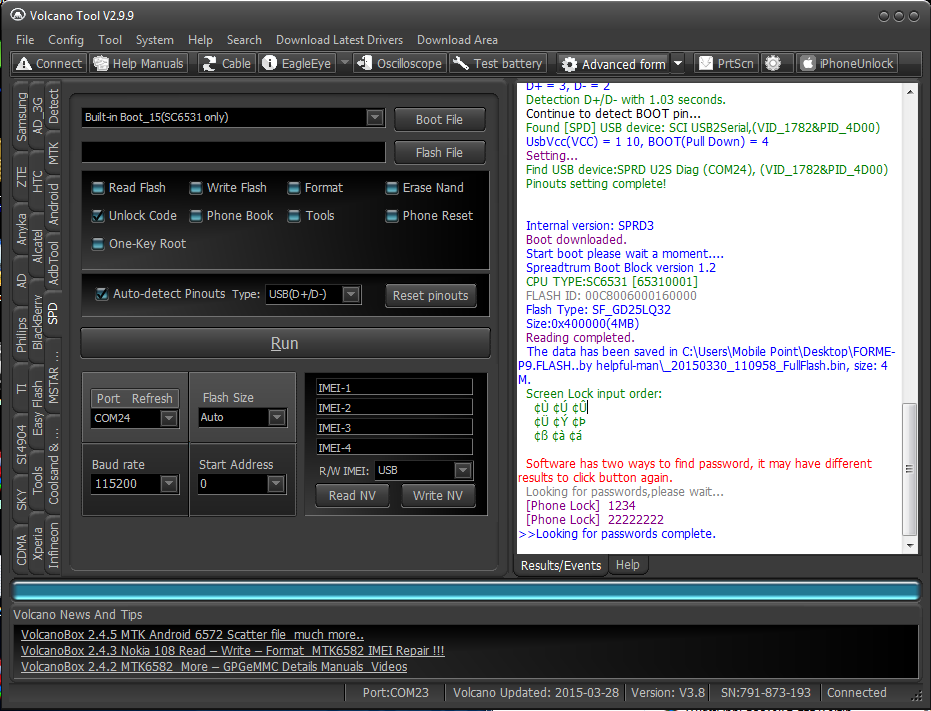Open VolcanoBox 2.4.2 MTK6582 news link
931x711 pixels.
[214, 666]
